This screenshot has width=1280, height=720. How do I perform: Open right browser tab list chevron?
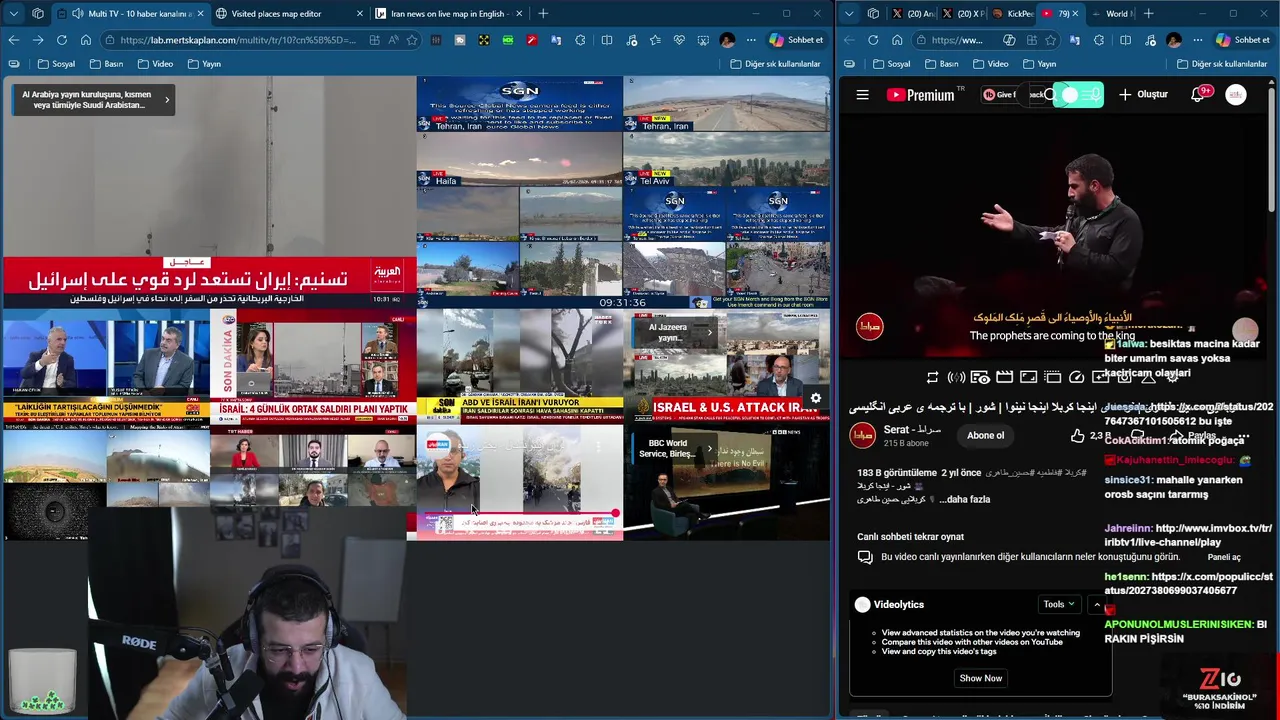pos(848,14)
